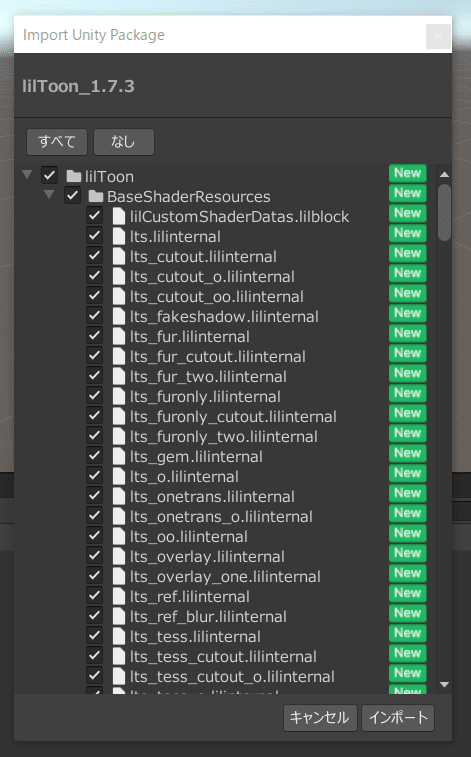Screen dimensions: 471x757
Task: Click file icon of lts_o.lilinternal
Action: 119,477
